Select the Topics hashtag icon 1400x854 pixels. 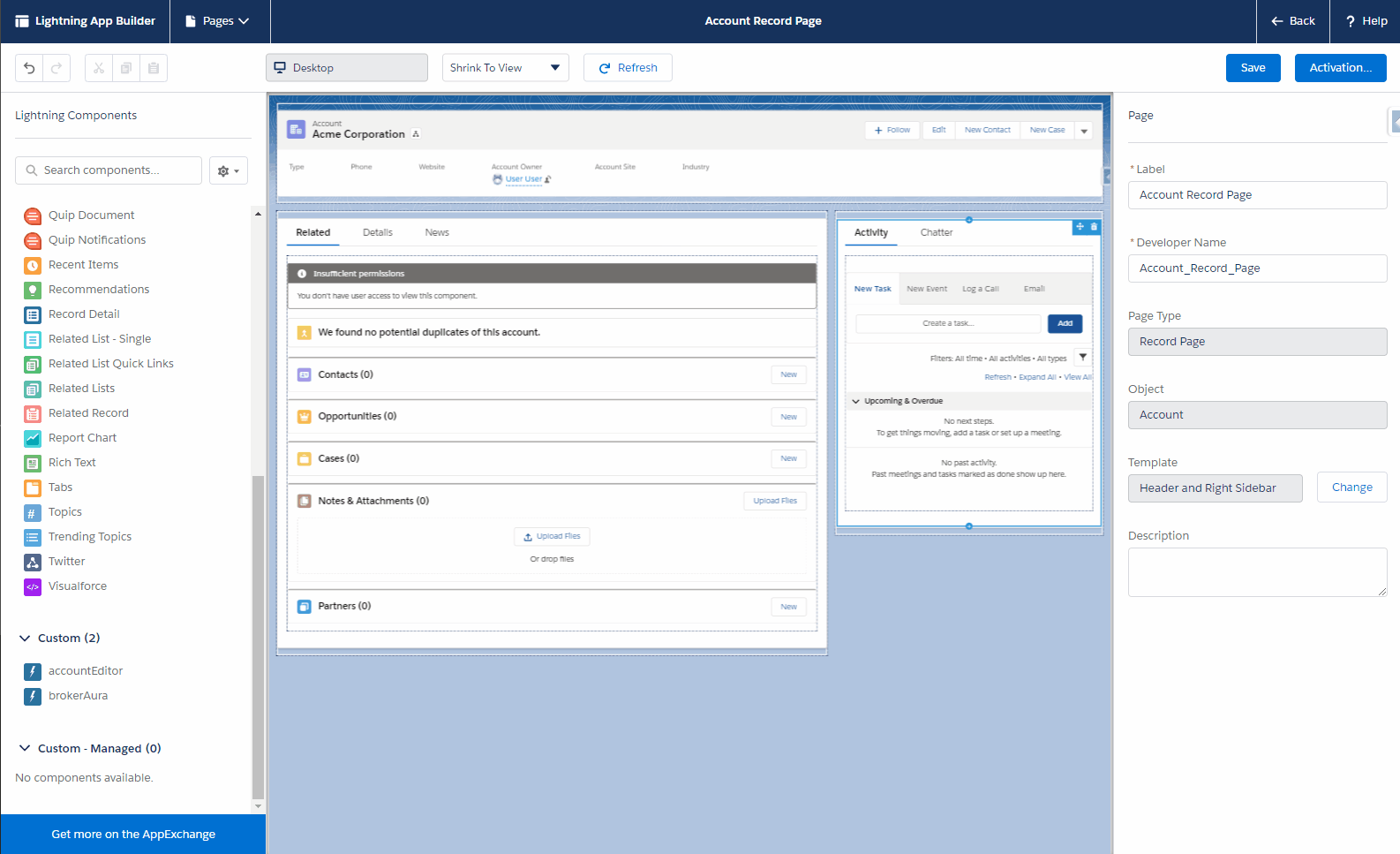click(33, 512)
